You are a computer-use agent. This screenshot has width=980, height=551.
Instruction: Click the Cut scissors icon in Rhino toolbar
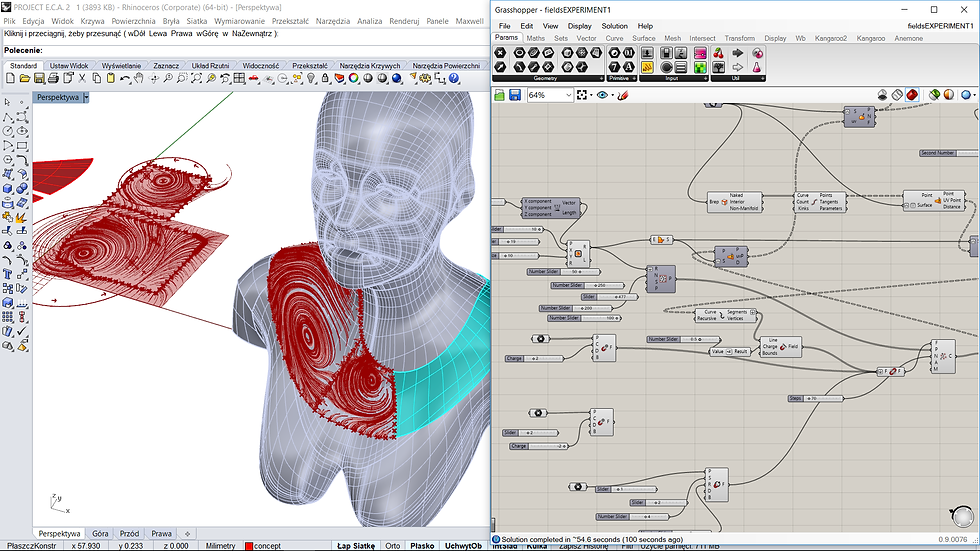pos(82,79)
